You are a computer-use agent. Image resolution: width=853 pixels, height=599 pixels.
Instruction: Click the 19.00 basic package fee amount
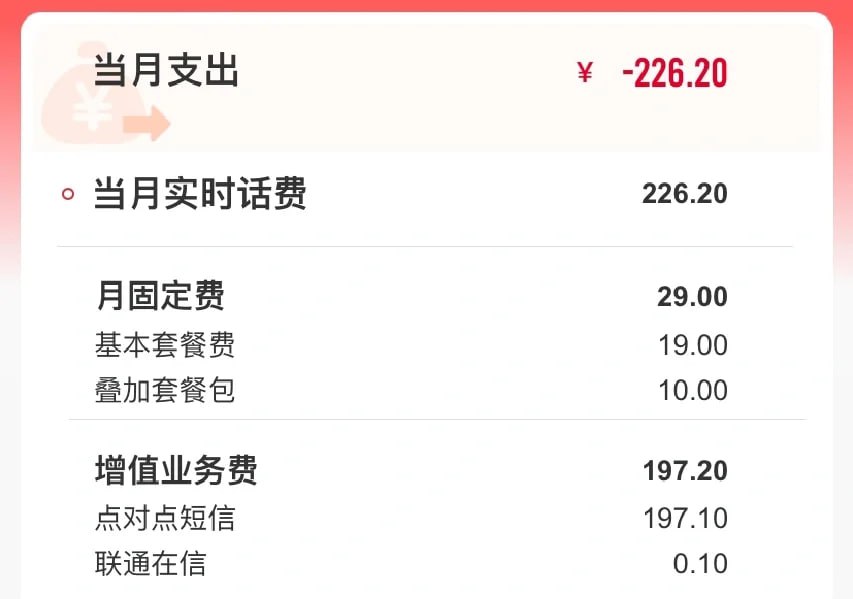point(693,345)
